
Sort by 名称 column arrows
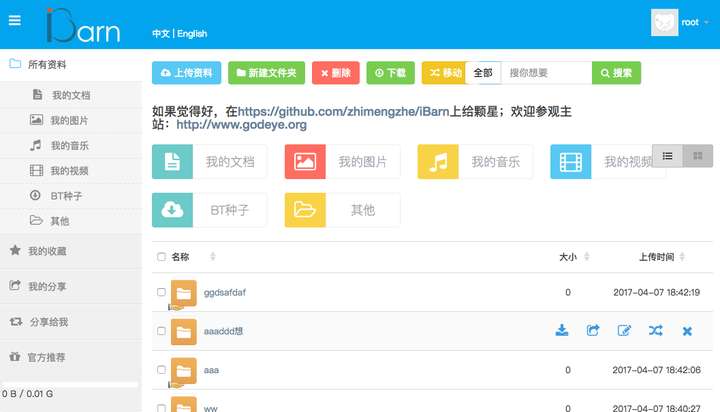(213, 257)
